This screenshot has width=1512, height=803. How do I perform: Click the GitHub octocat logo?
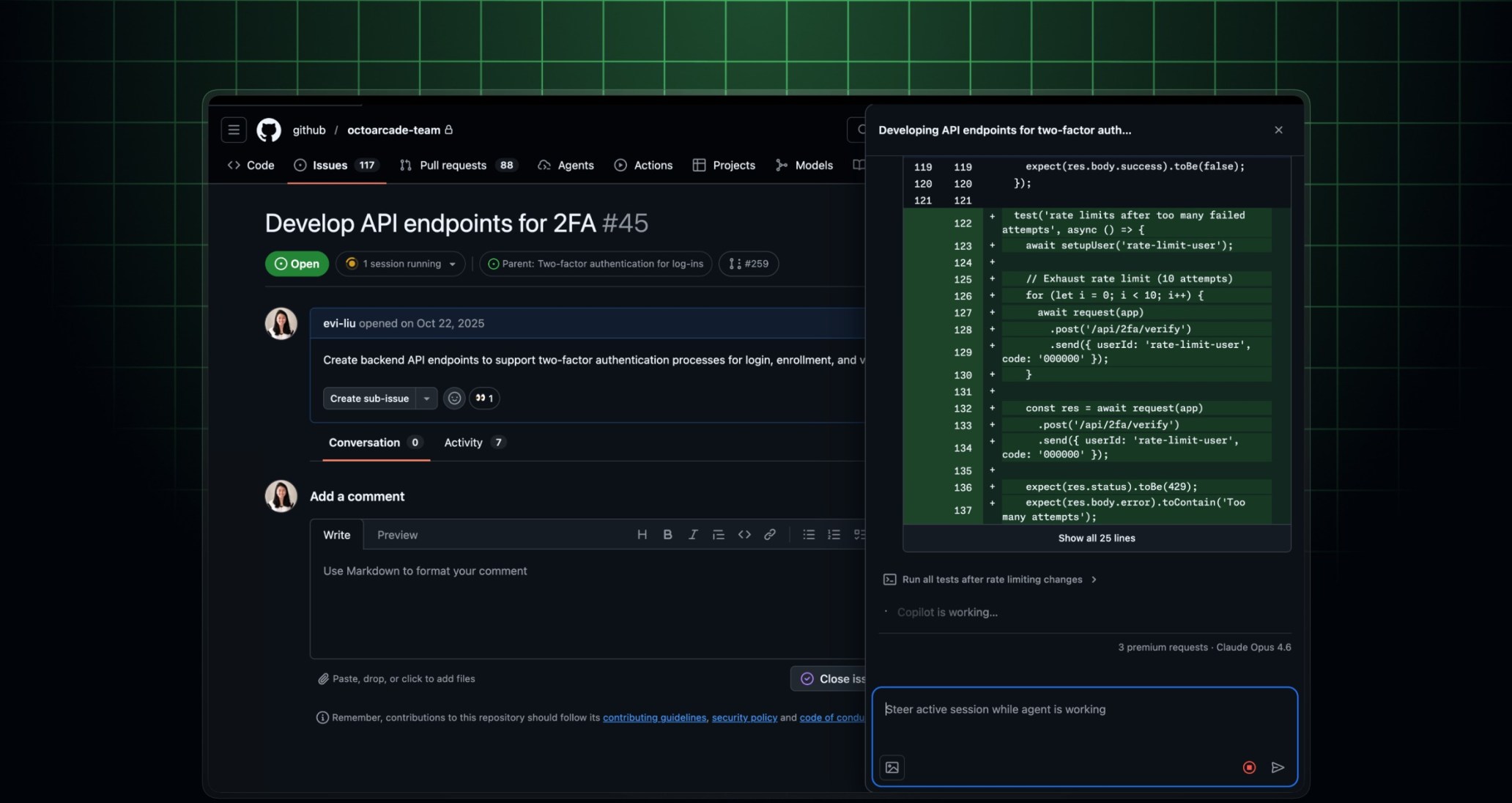tap(268, 130)
